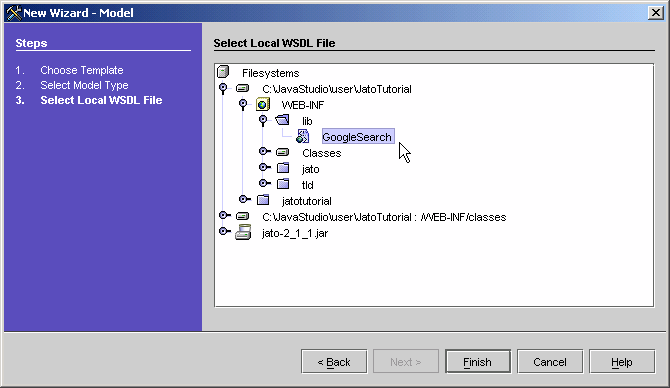Viewport: 670px width, 388px height.
Task: Select the lib folder label
Action: [307, 121]
